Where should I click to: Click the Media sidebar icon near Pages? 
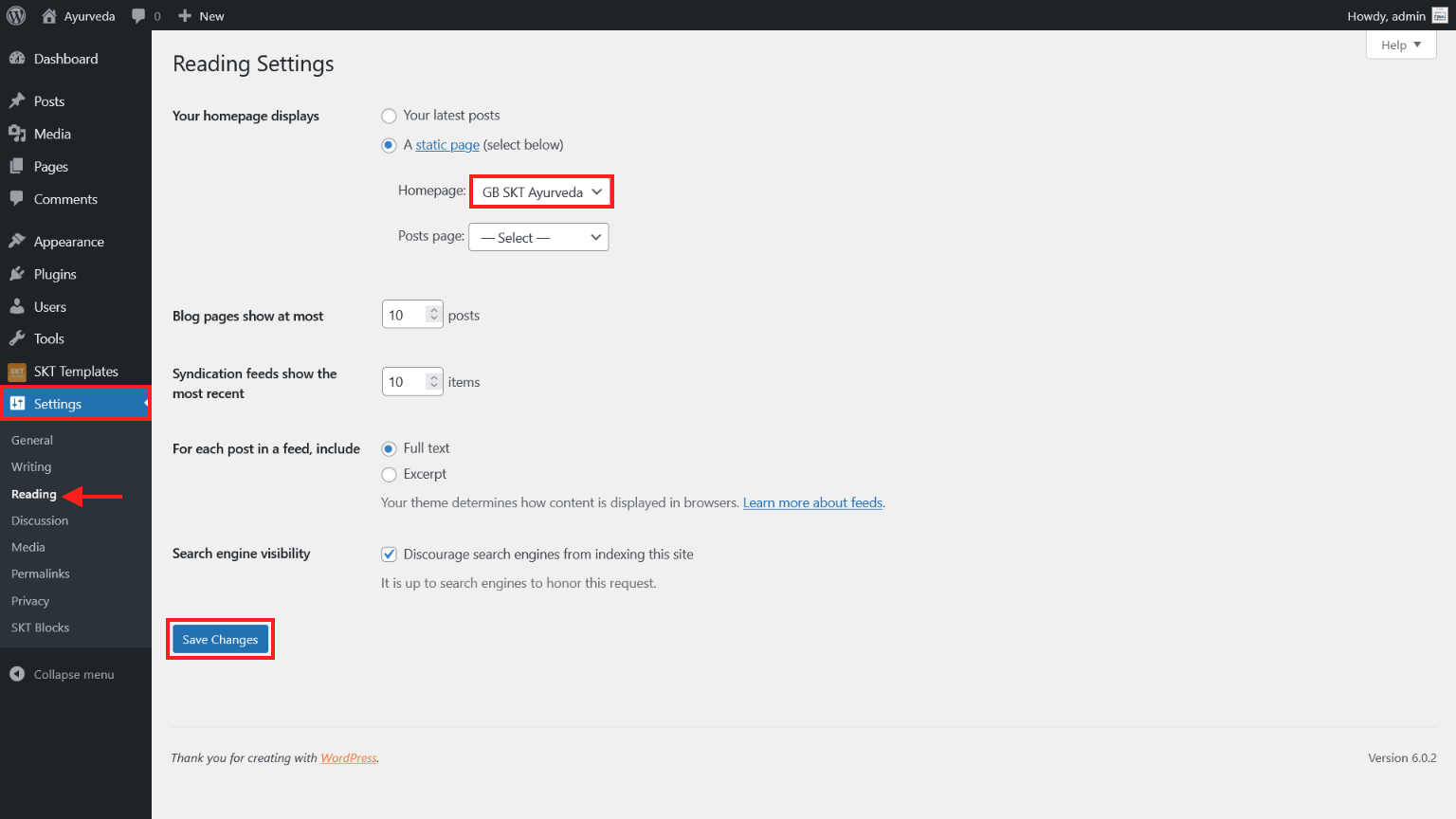[x=17, y=134]
